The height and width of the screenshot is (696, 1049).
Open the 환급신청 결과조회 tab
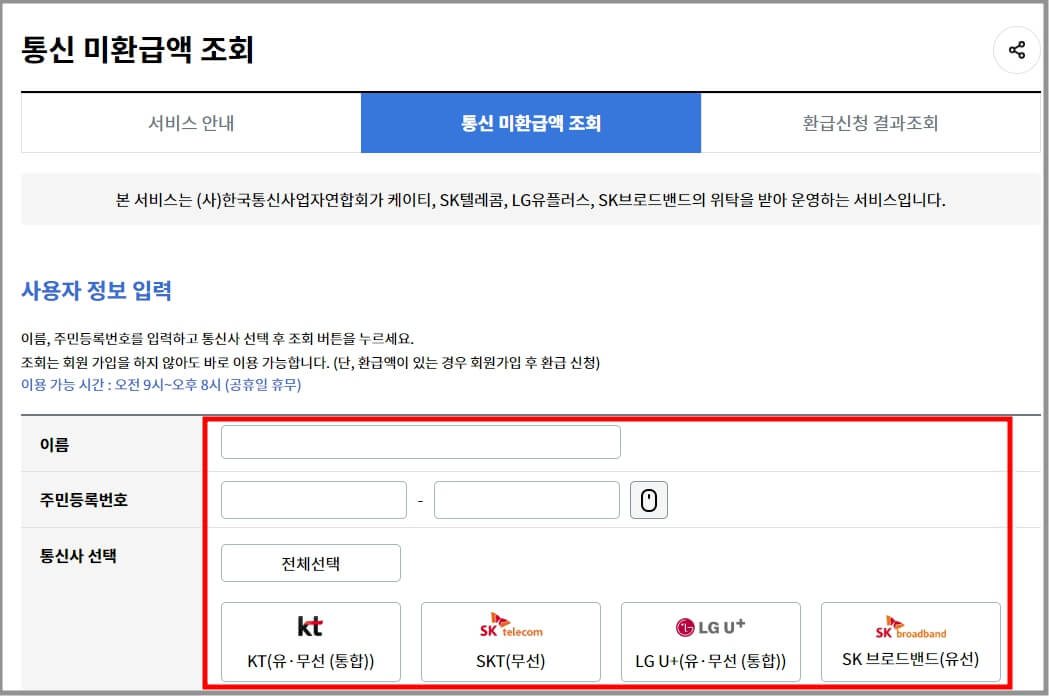point(870,124)
